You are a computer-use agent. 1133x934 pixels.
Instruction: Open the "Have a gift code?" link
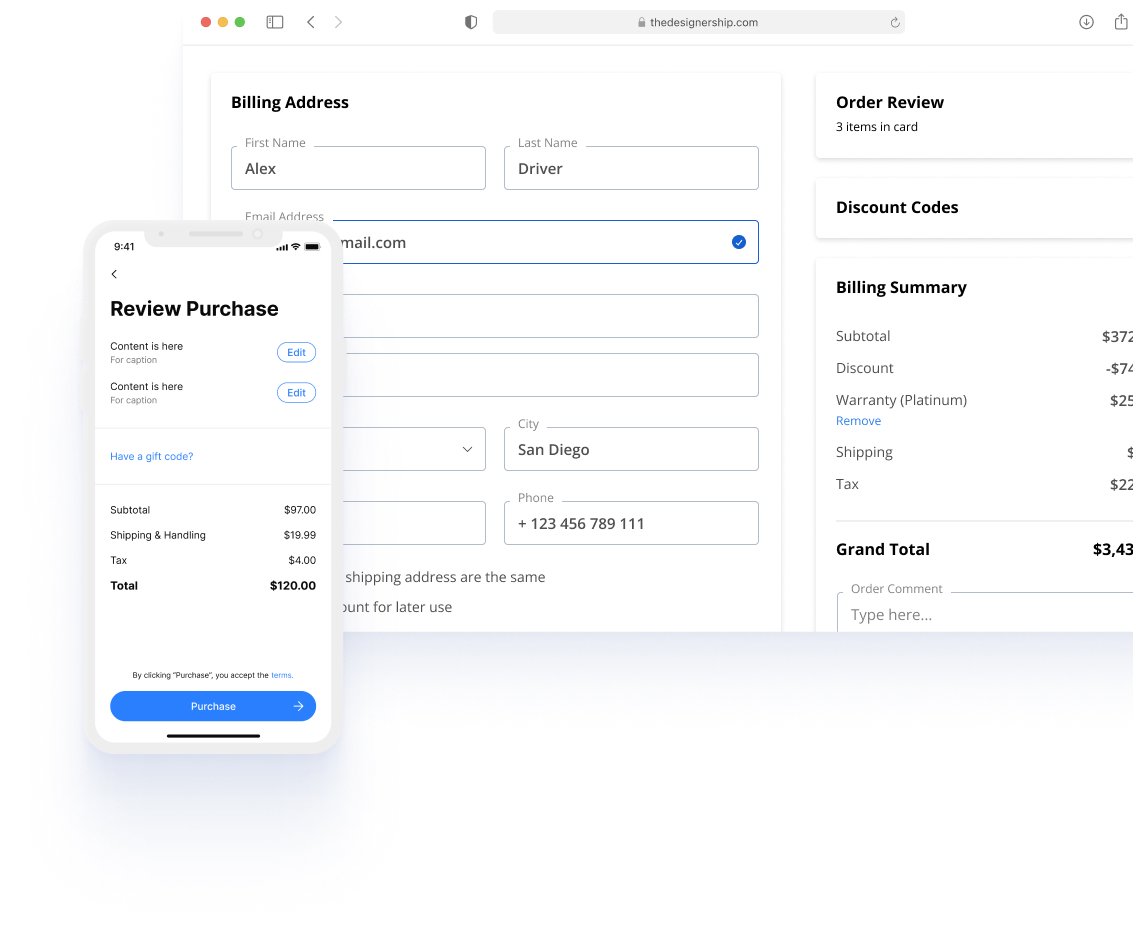152,456
